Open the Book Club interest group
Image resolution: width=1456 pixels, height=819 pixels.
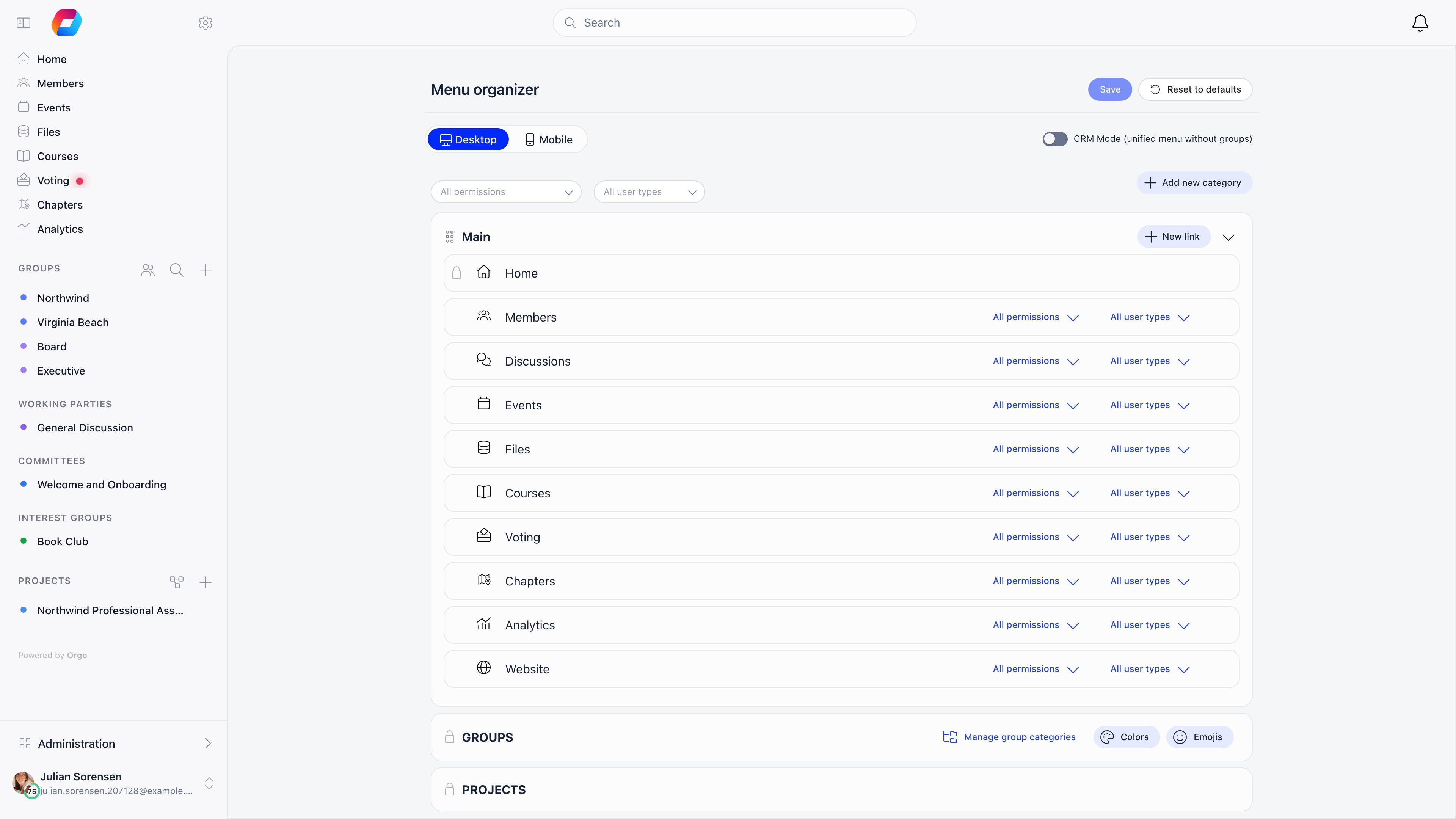click(x=63, y=542)
